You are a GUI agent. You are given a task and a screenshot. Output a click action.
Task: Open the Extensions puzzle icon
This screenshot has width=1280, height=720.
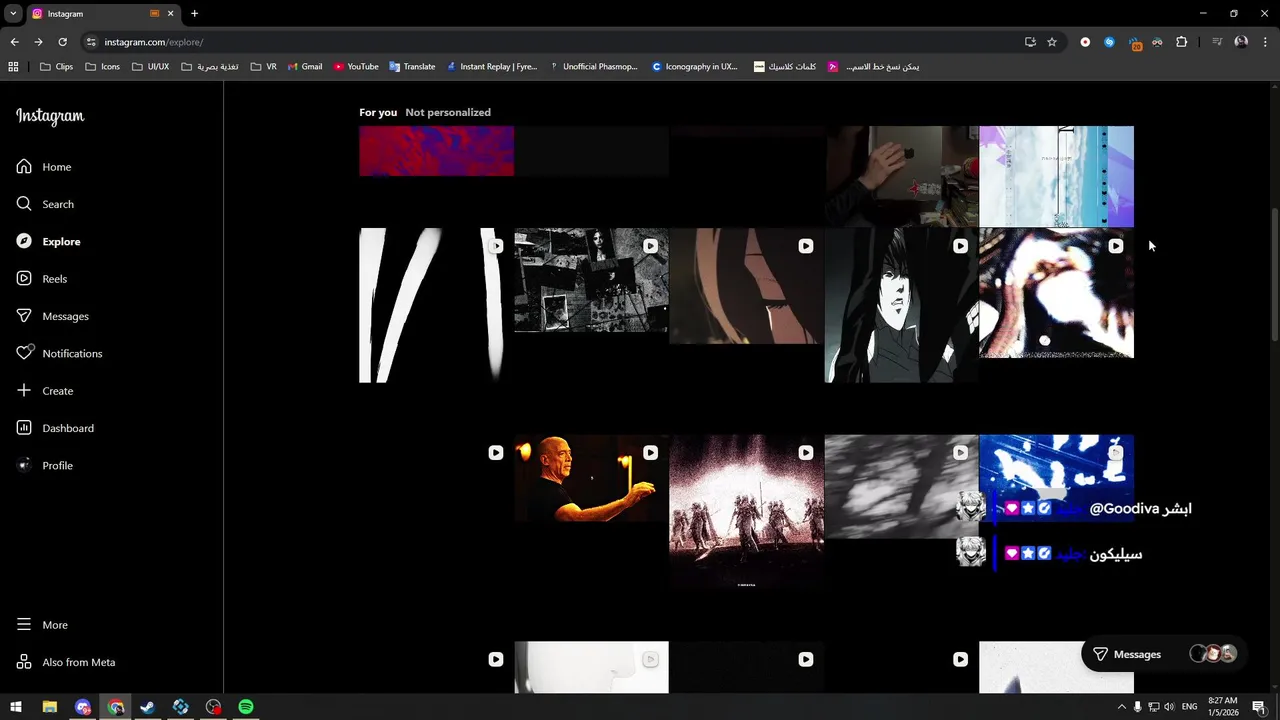tap(1182, 42)
